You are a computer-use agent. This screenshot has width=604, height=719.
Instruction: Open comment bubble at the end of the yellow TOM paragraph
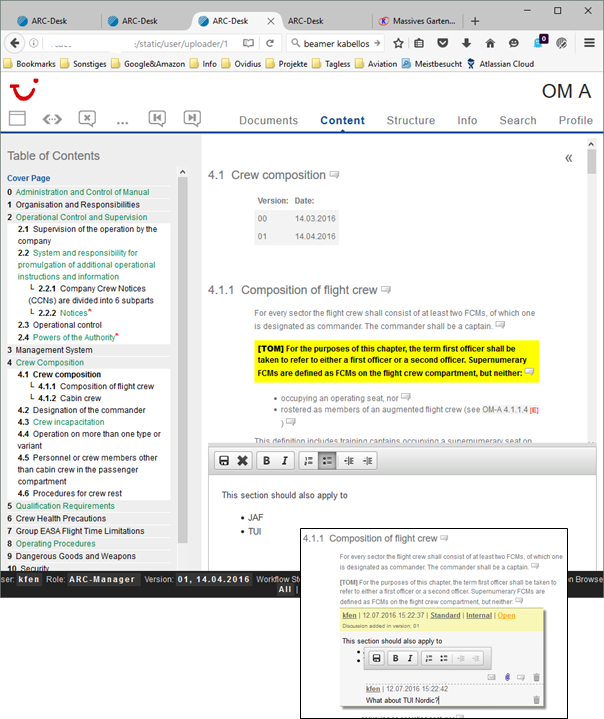(529, 371)
